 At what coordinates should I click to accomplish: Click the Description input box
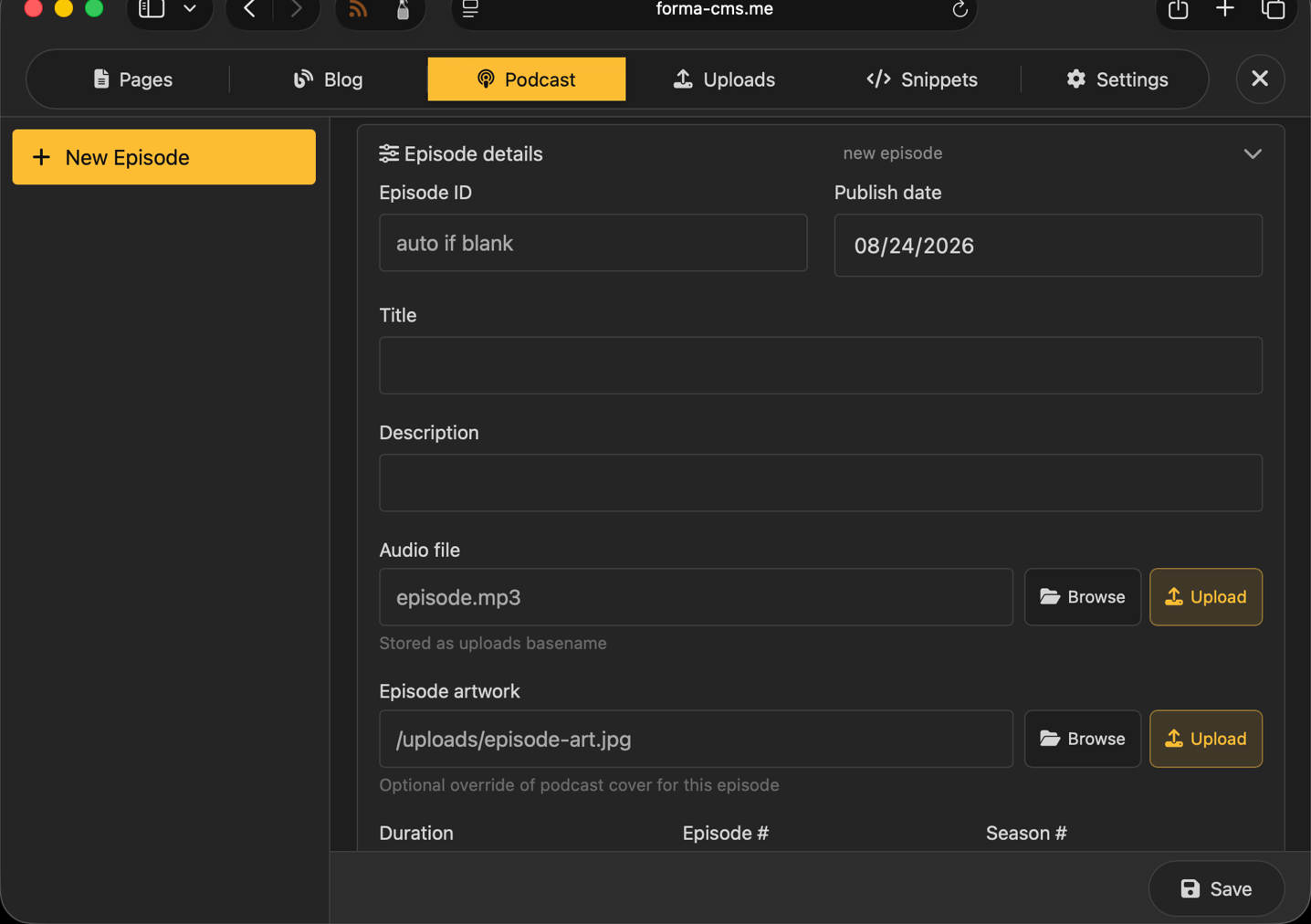click(x=821, y=483)
